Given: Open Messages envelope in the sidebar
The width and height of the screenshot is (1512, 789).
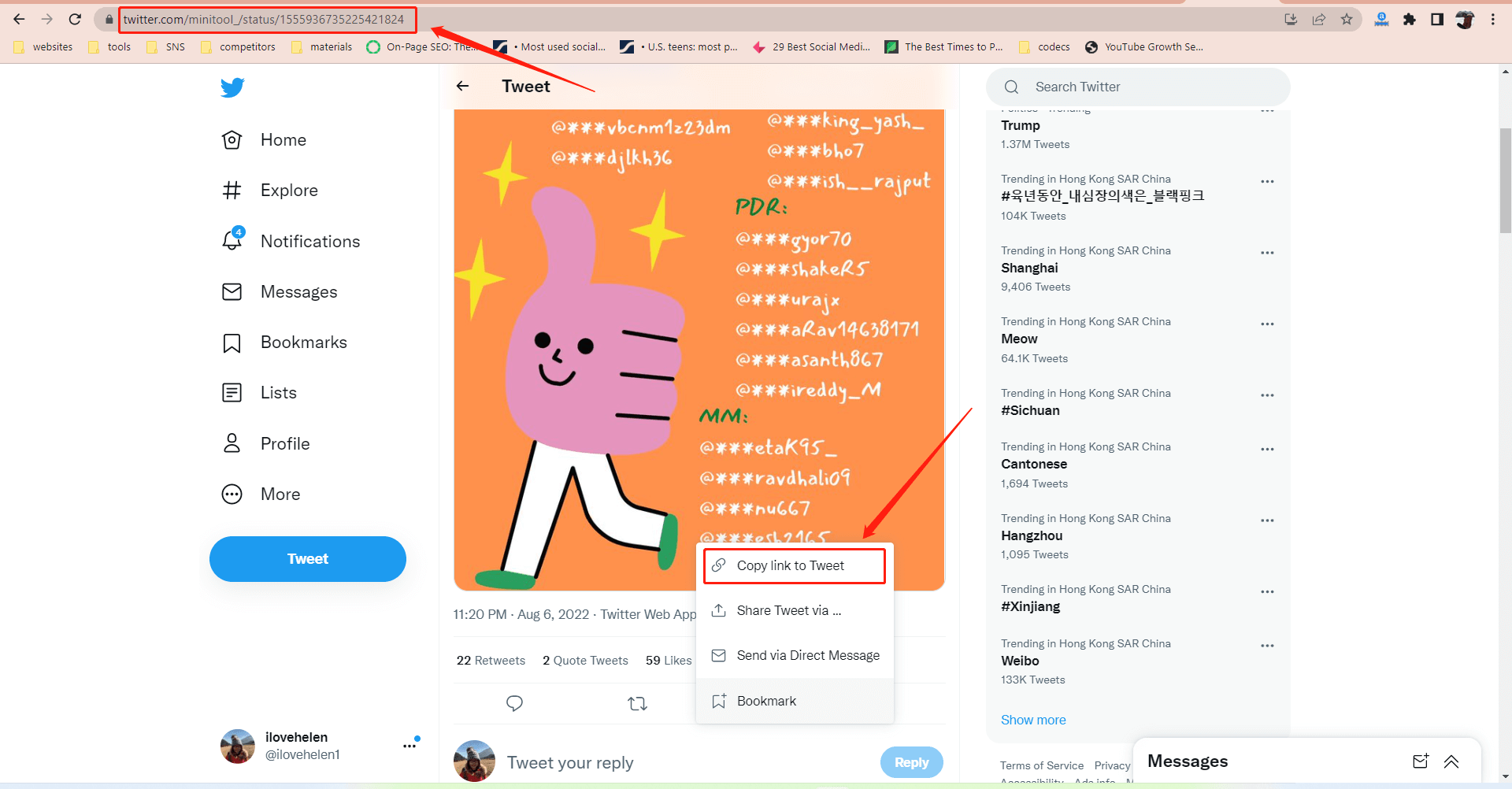Looking at the screenshot, I should (x=232, y=292).
